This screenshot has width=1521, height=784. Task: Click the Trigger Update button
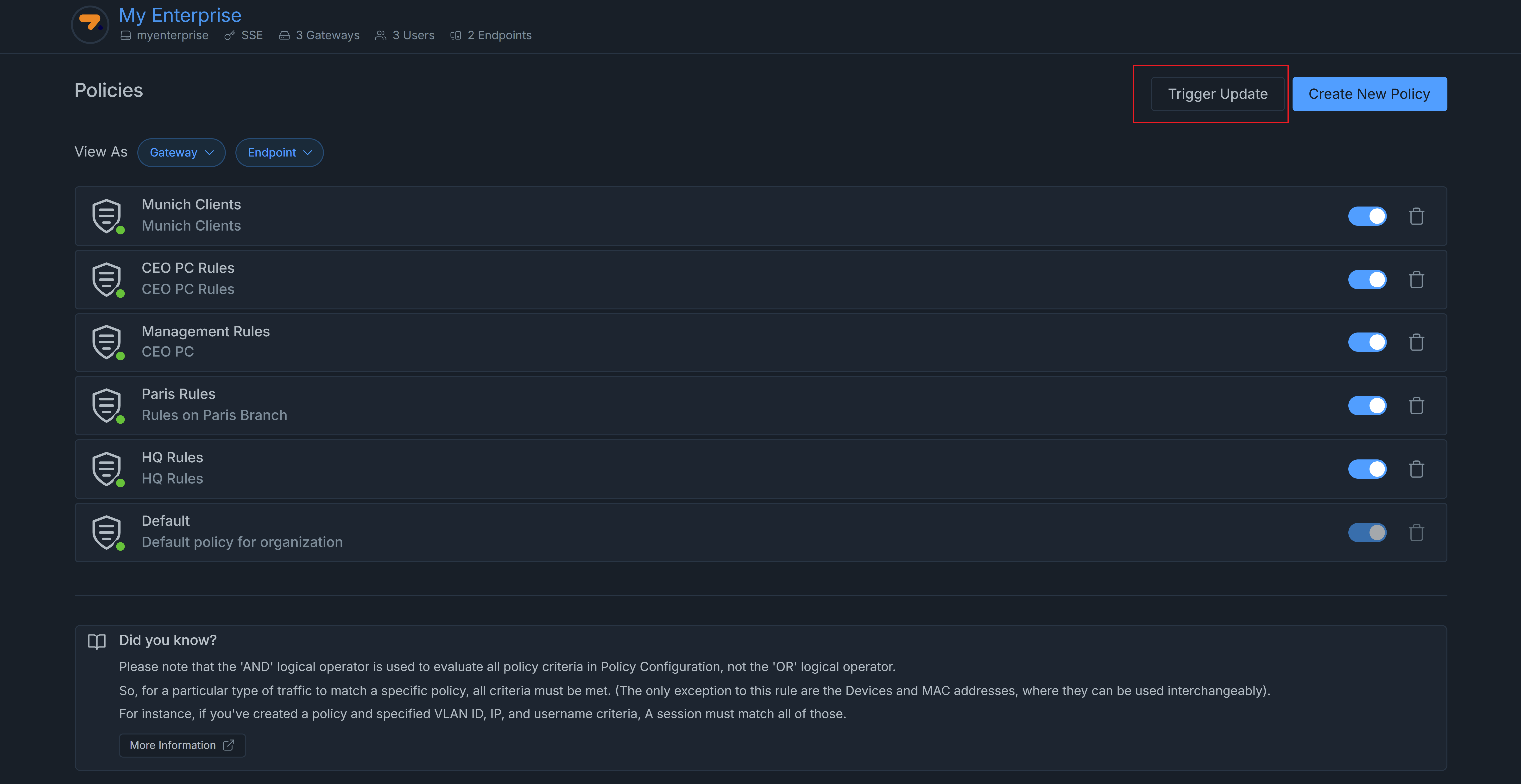(1218, 94)
